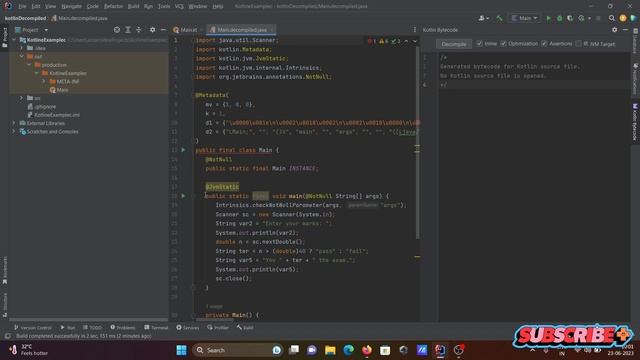Open the Build menu
The image size is (640, 360).
point(133,7)
